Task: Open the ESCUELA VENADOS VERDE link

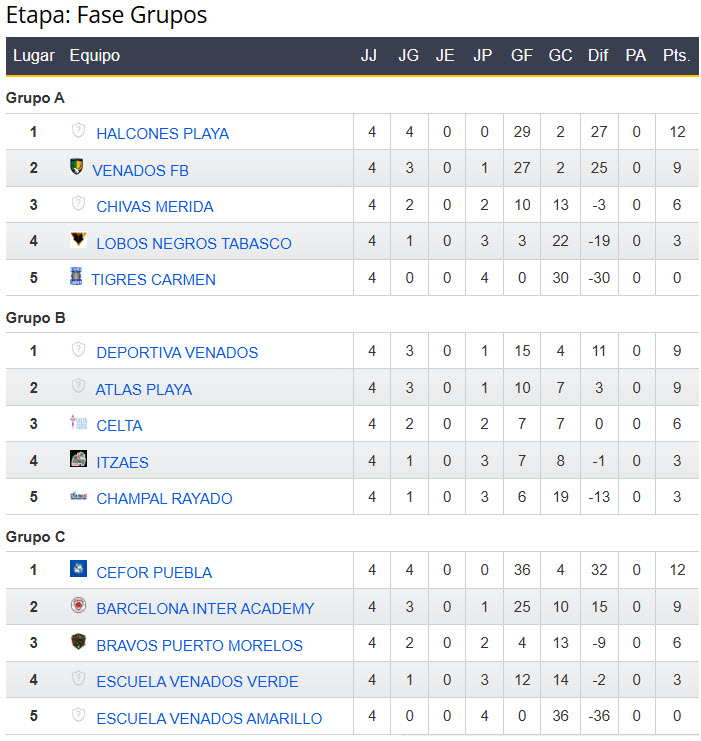Action: coord(197,682)
